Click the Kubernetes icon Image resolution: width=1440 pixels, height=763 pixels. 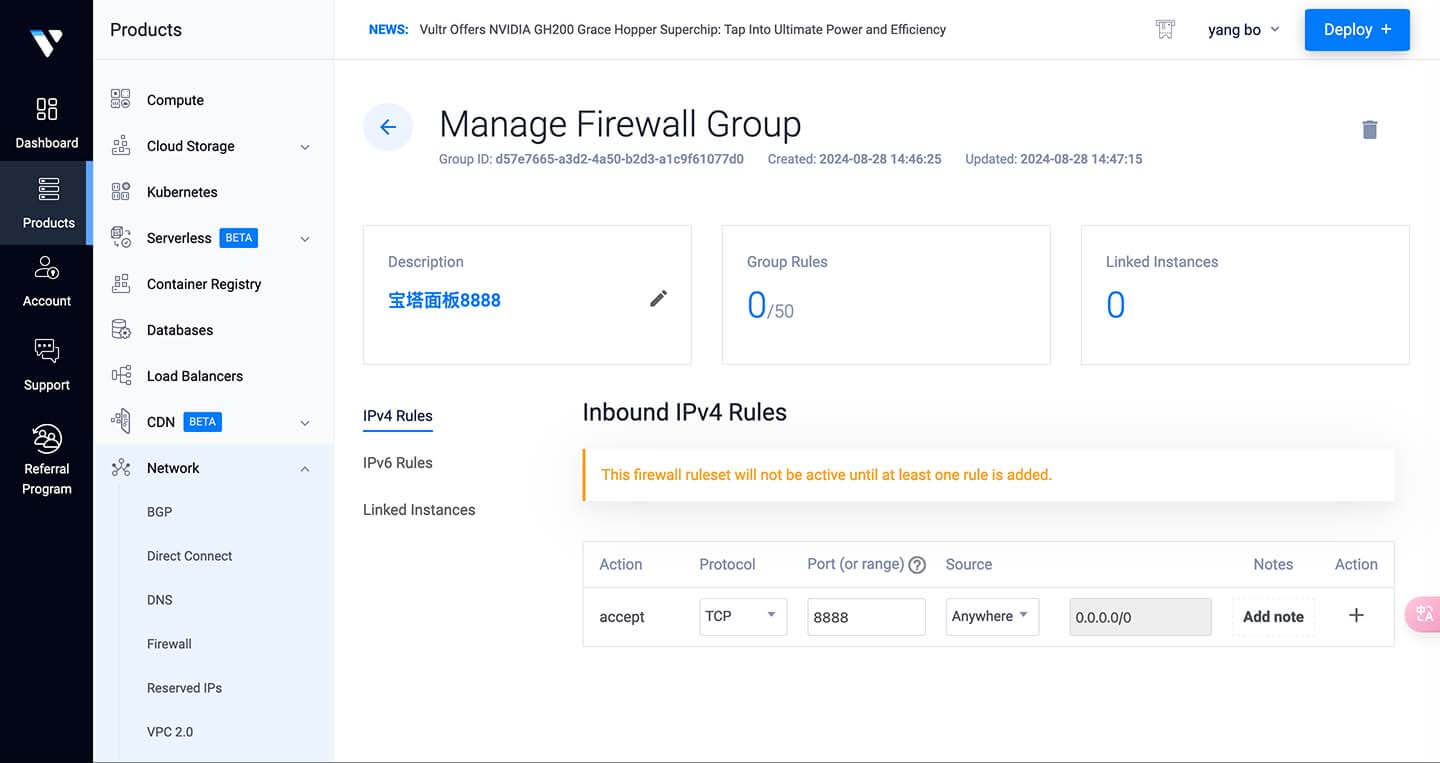[121, 191]
